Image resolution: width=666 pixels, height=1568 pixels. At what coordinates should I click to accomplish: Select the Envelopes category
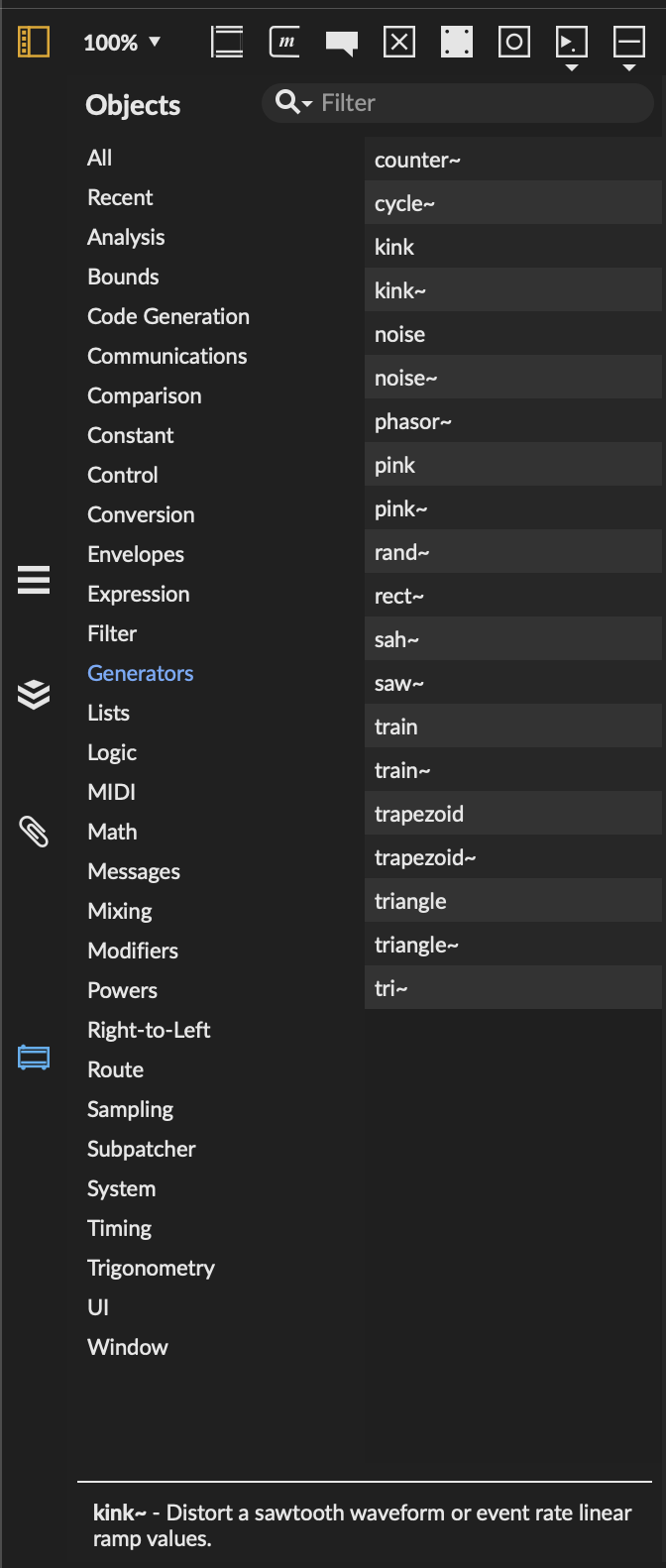click(x=136, y=554)
